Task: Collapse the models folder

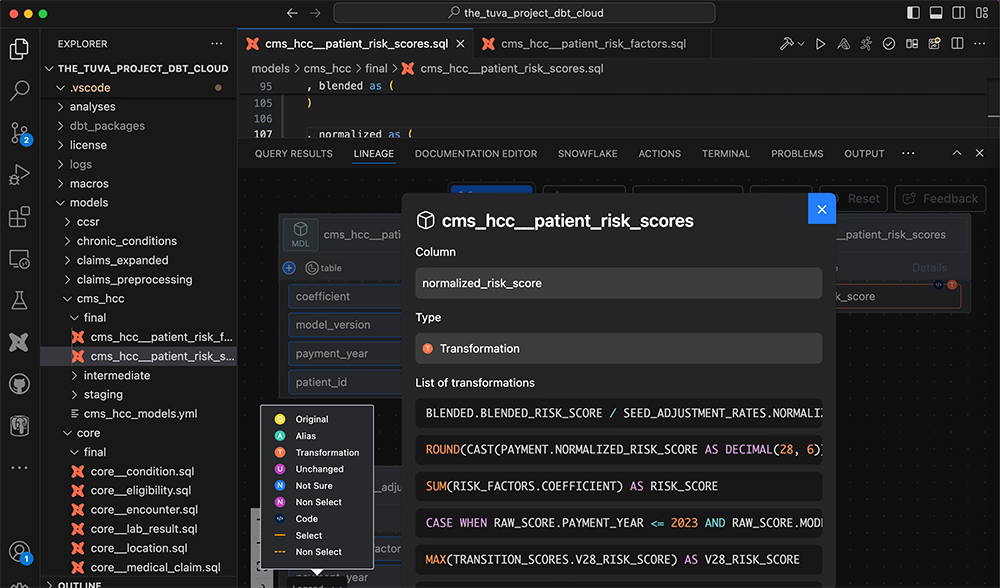Action: (88, 203)
